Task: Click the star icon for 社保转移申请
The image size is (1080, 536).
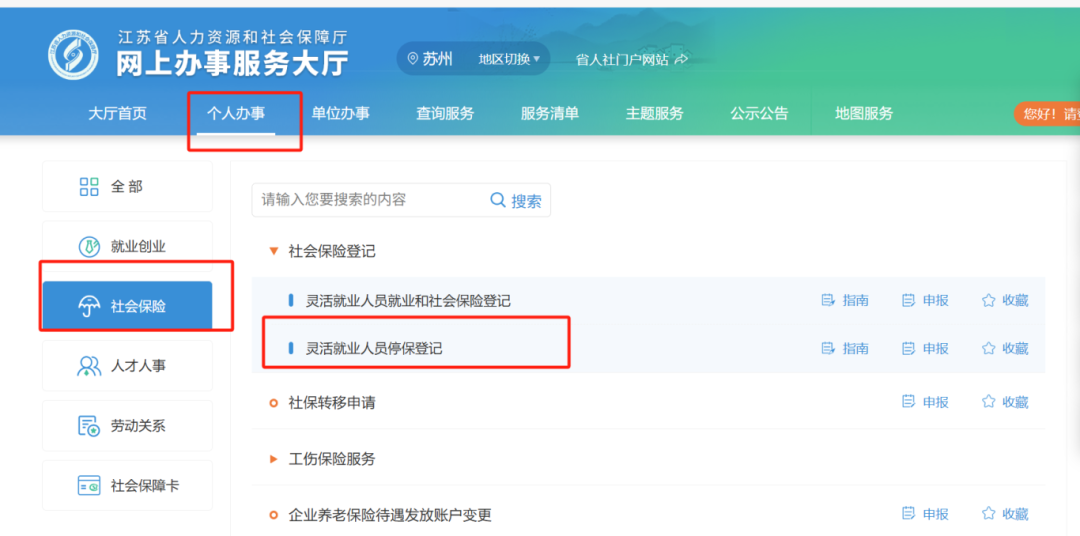Action: [989, 402]
